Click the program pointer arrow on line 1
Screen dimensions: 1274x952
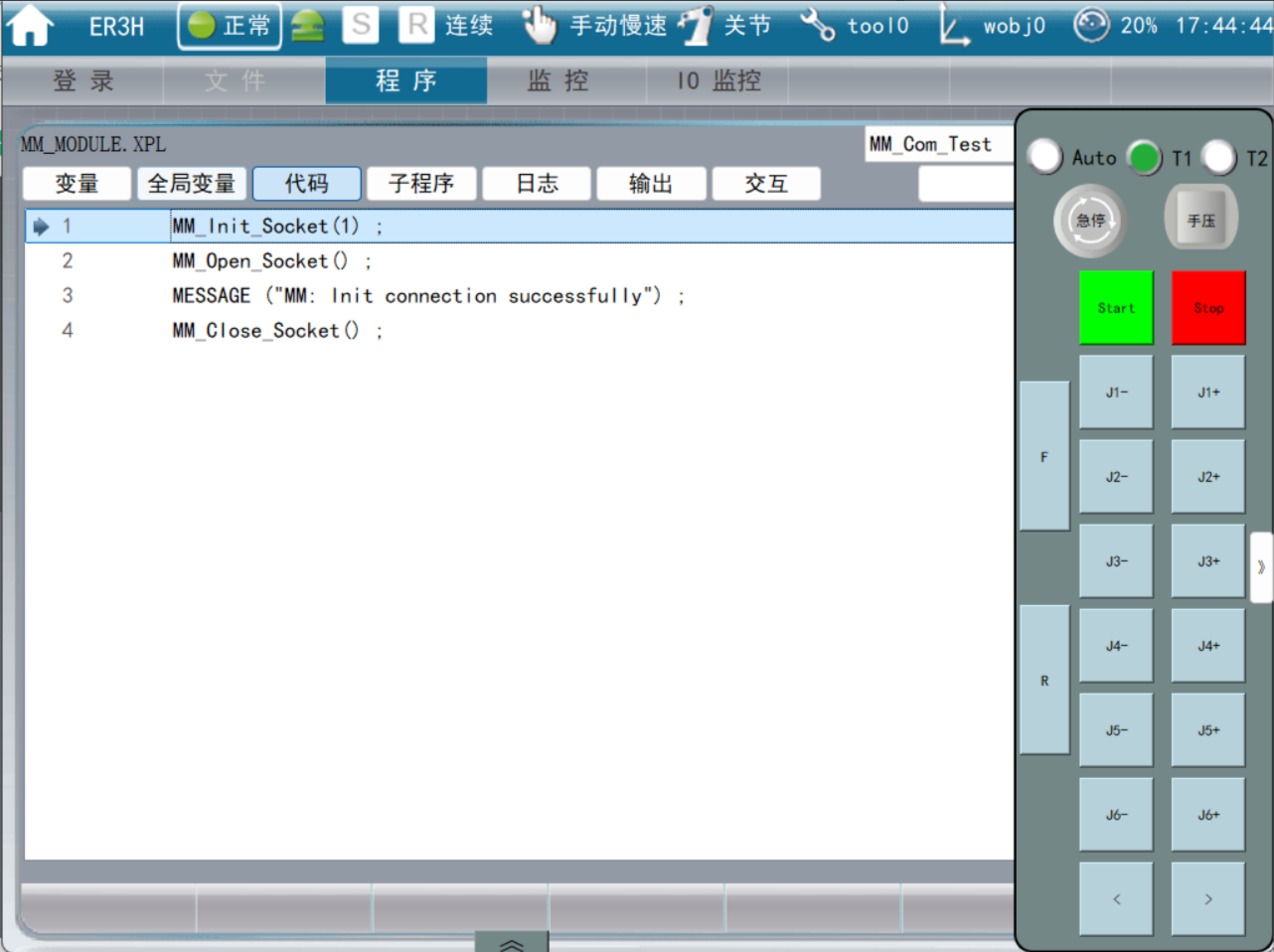[x=41, y=227]
